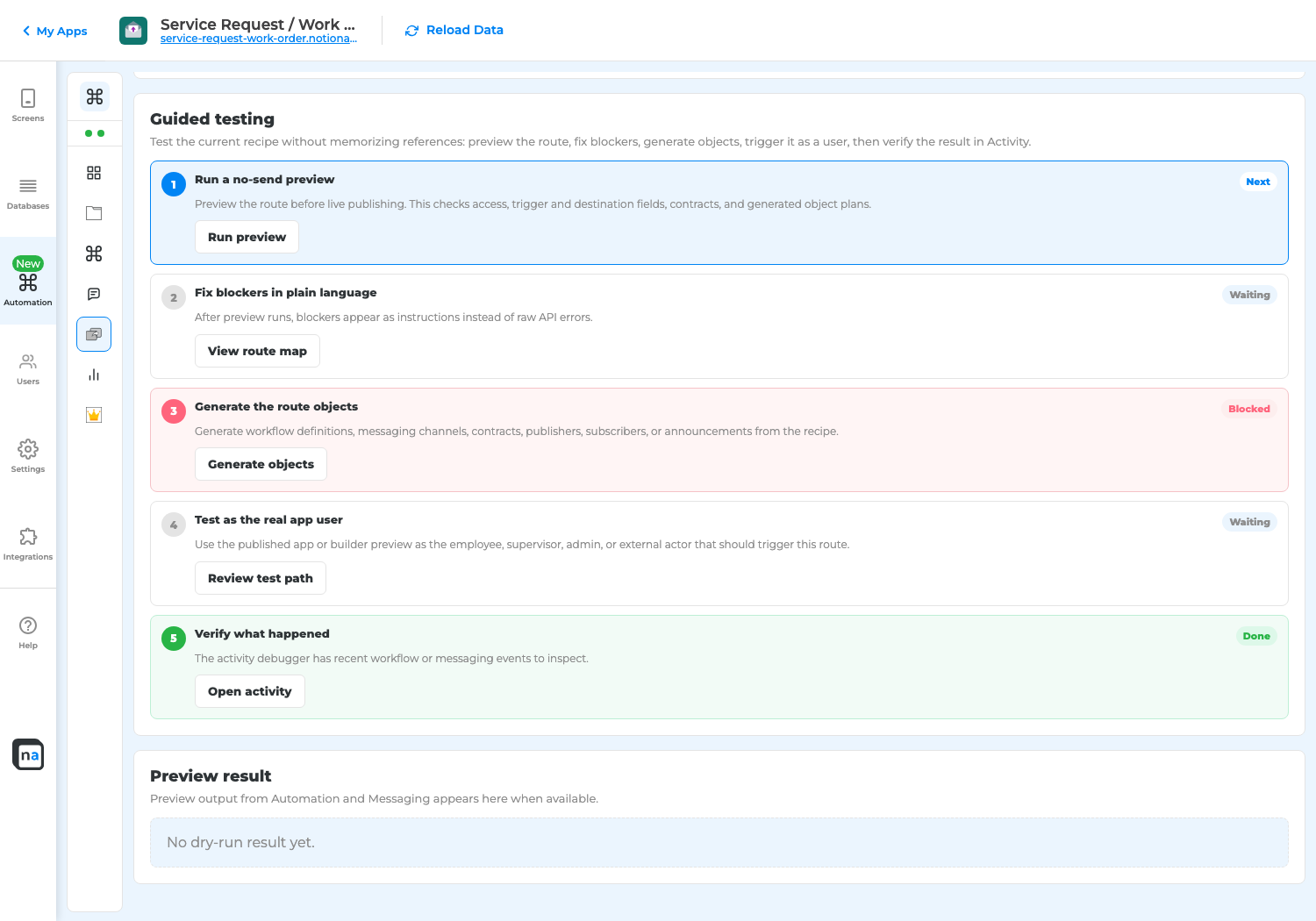Open the Help question-mark item
This screenshot has width=1316, height=921.
28,632
